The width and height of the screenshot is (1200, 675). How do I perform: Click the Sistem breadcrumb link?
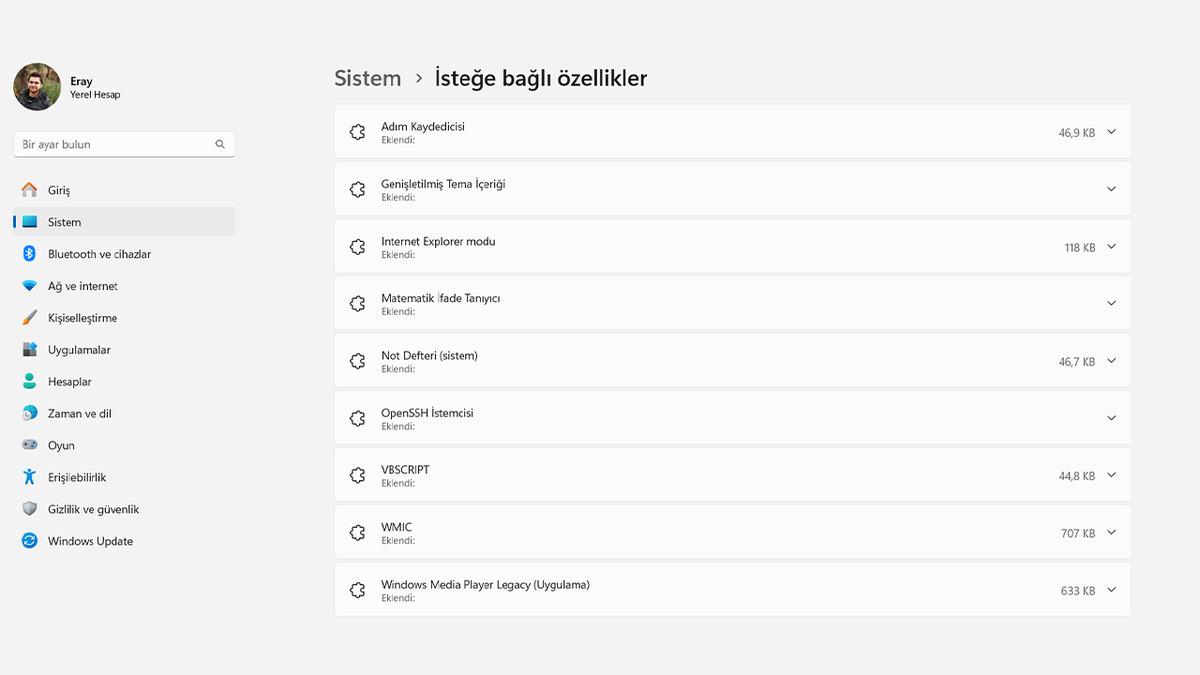tap(367, 78)
